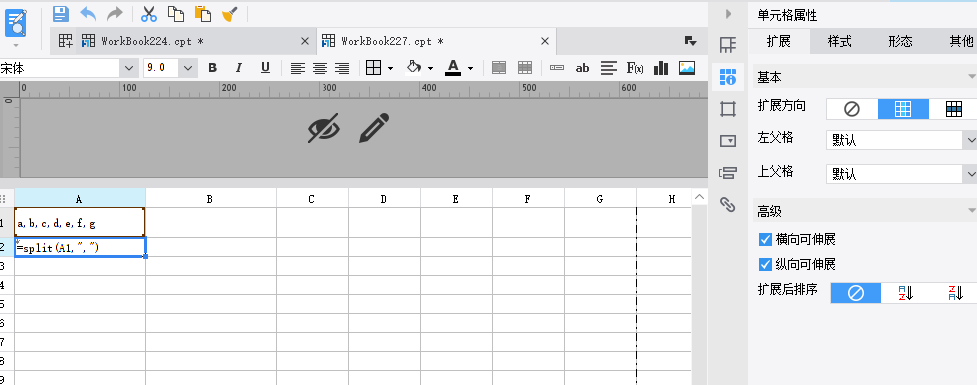Toggle bold formatting button
Viewport: 977px width, 385px height.
click(212, 68)
